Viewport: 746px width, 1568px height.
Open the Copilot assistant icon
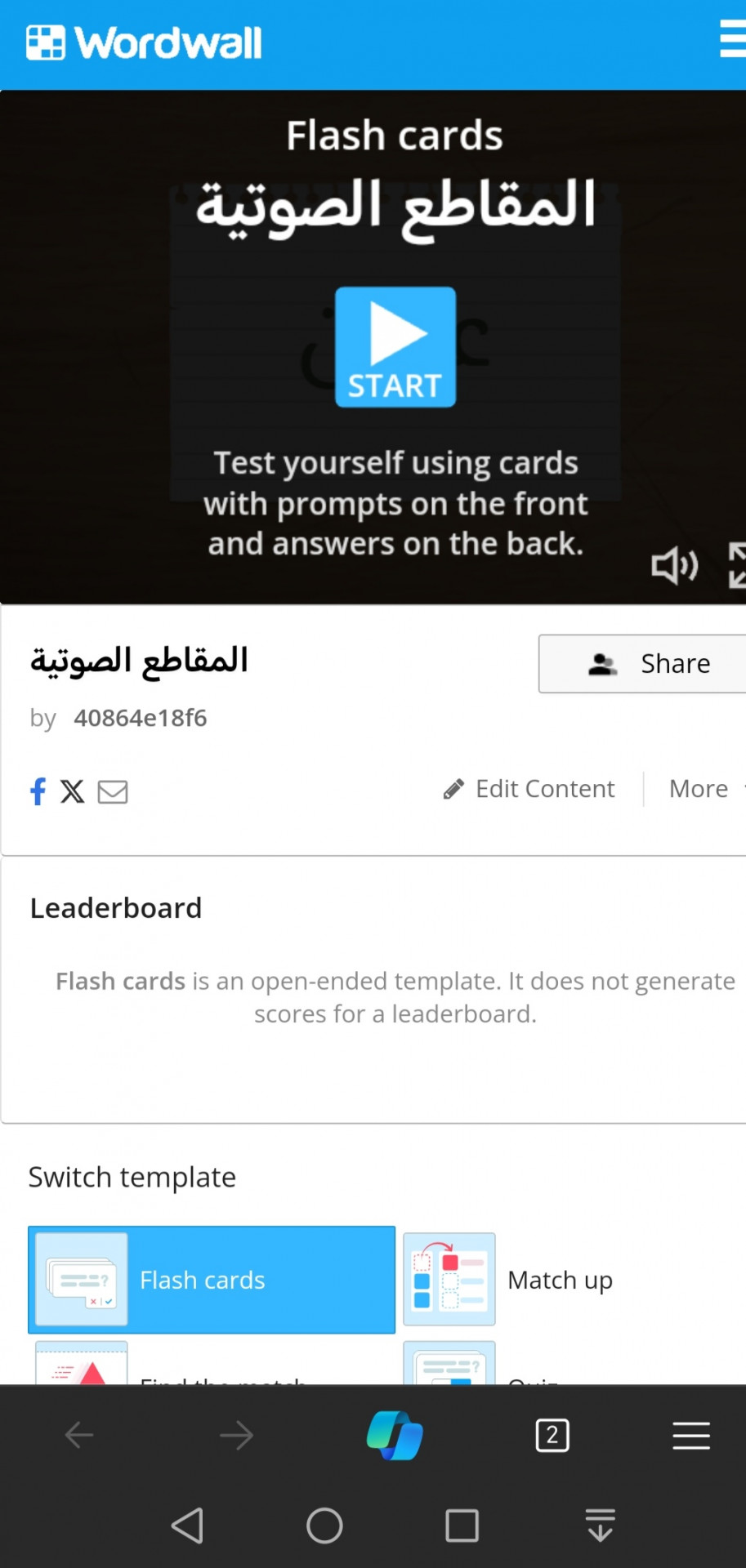[395, 1435]
